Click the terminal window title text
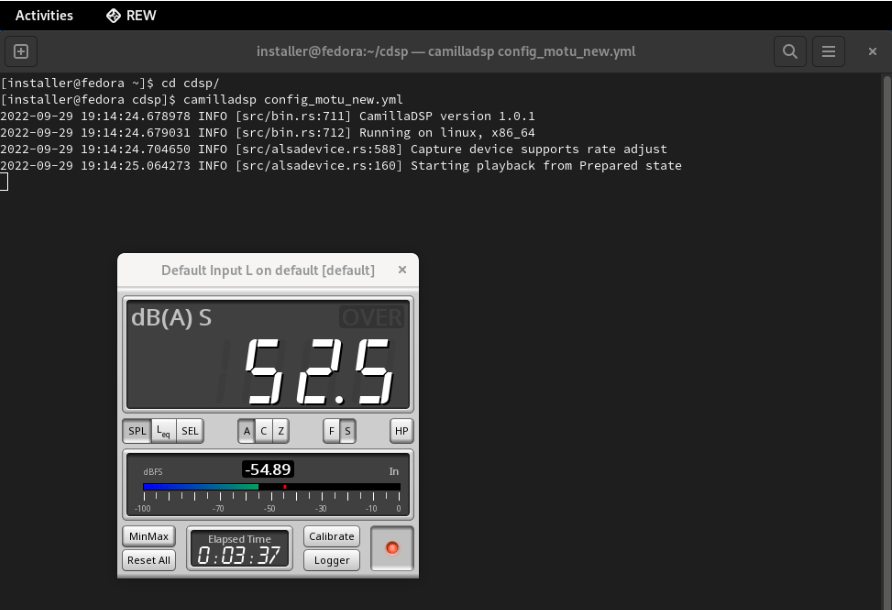The height and width of the screenshot is (610, 892). coord(446,52)
